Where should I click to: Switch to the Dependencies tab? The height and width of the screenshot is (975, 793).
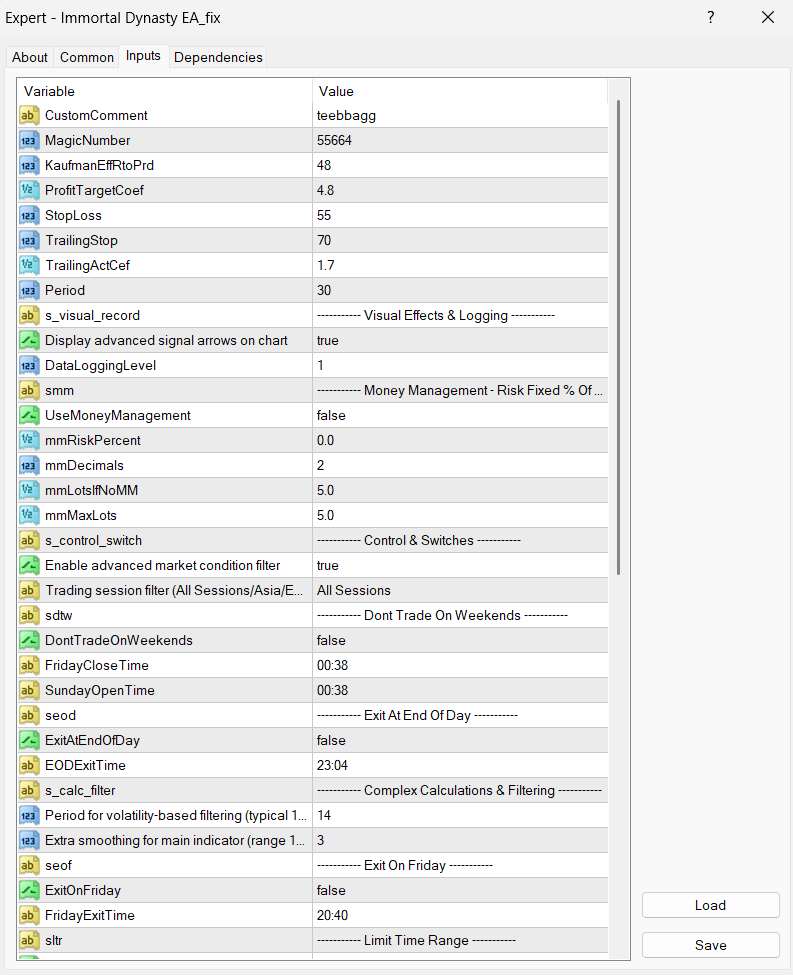coord(218,57)
